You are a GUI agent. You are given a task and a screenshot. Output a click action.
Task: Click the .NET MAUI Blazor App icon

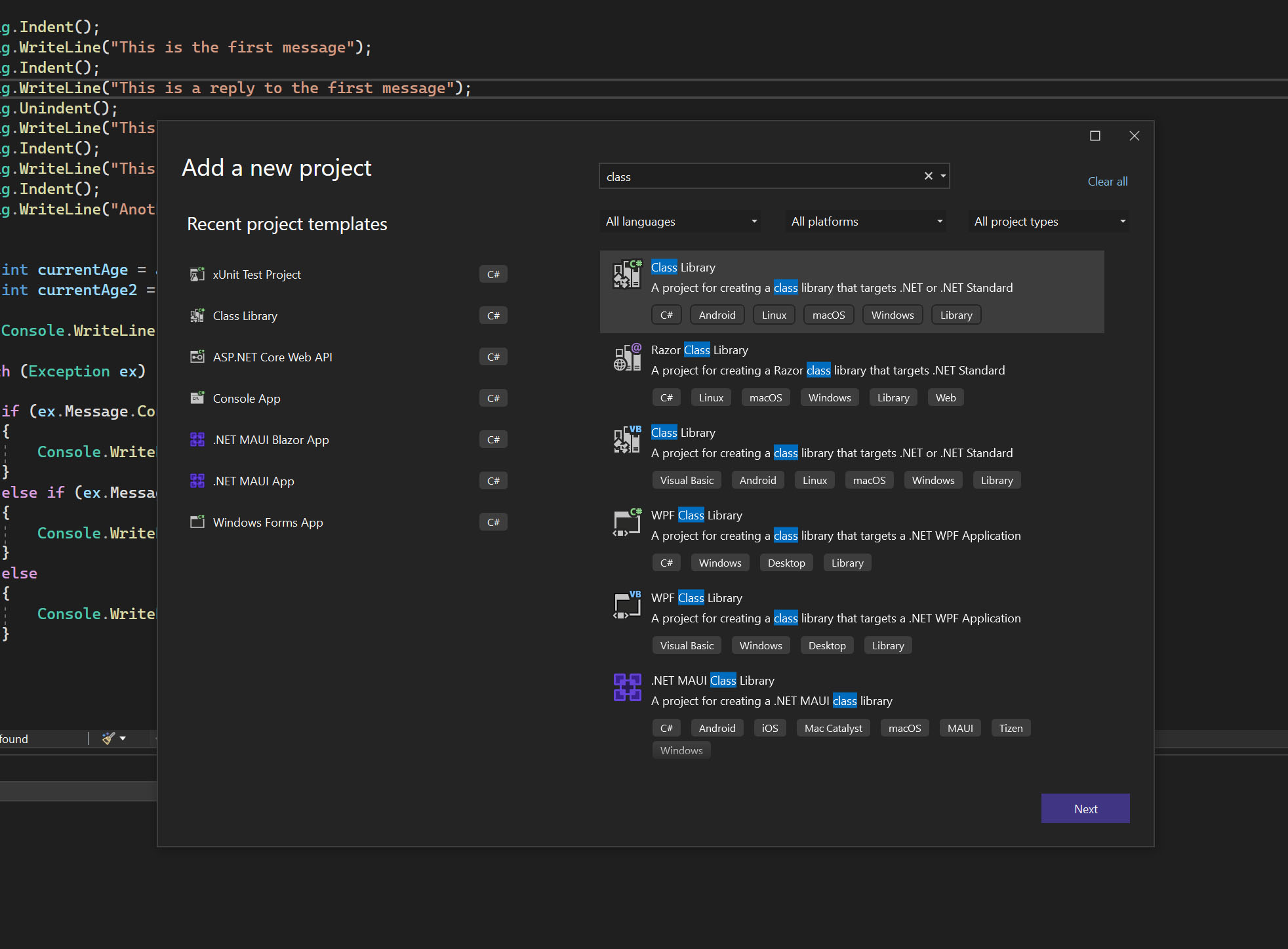click(x=197, y=439)
